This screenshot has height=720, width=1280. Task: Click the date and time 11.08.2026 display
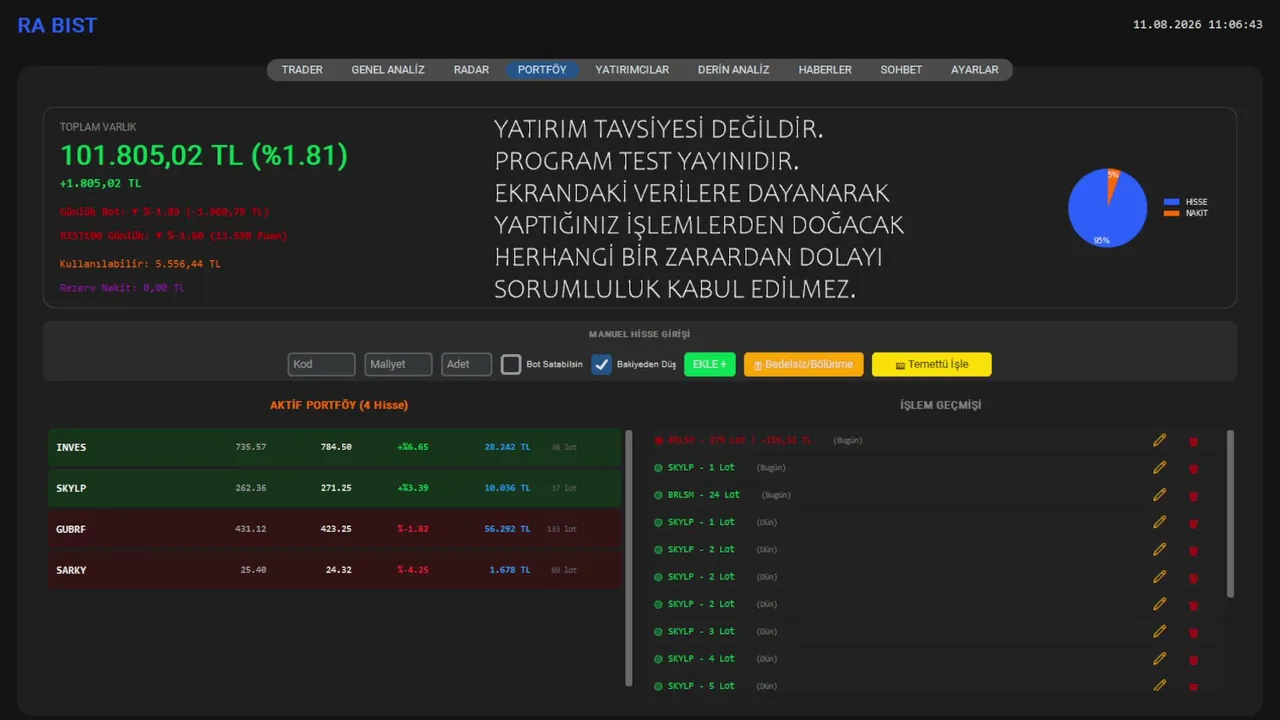(1197, 25)
